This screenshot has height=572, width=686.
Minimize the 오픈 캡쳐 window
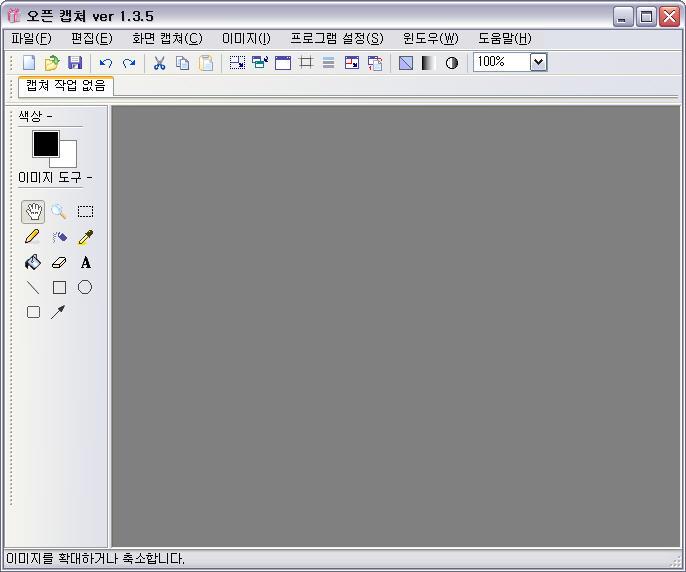click(x=623, y=17)
